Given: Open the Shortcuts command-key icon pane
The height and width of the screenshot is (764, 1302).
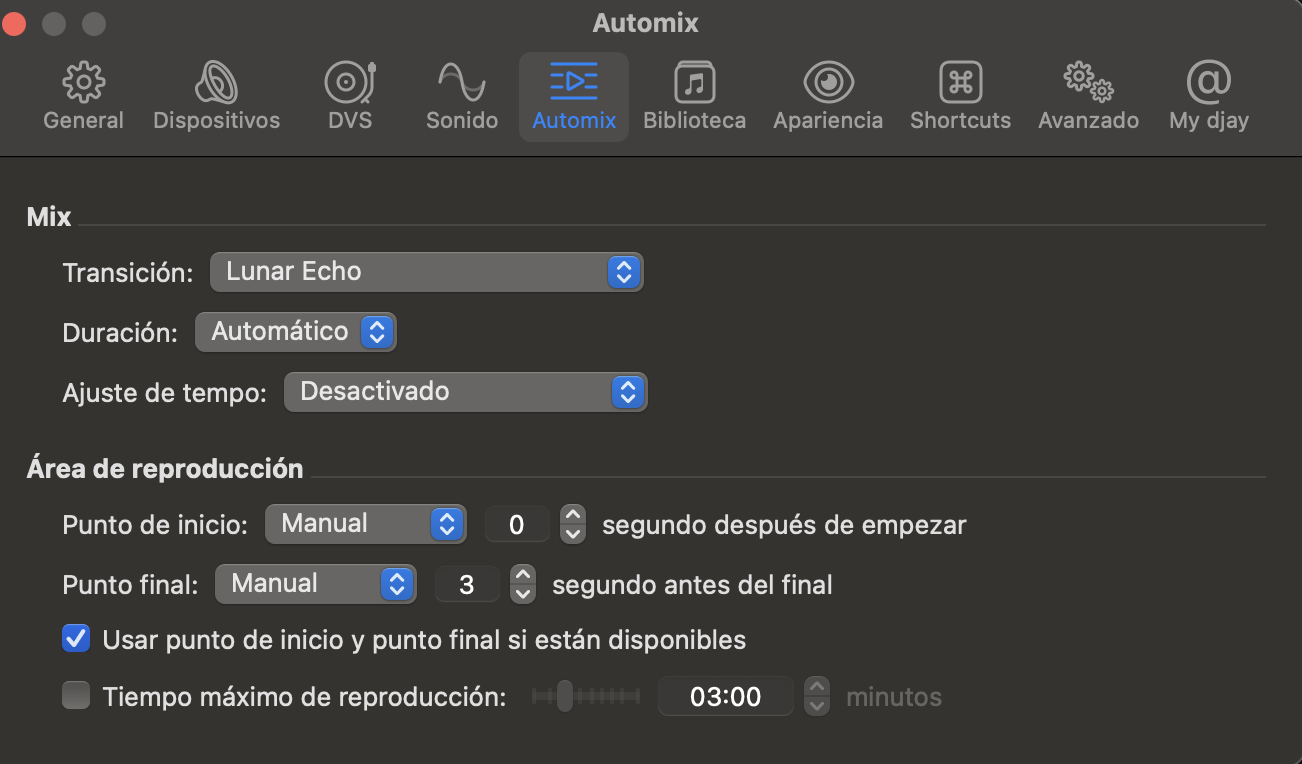Looking at the screenshot, I should 960,96.
